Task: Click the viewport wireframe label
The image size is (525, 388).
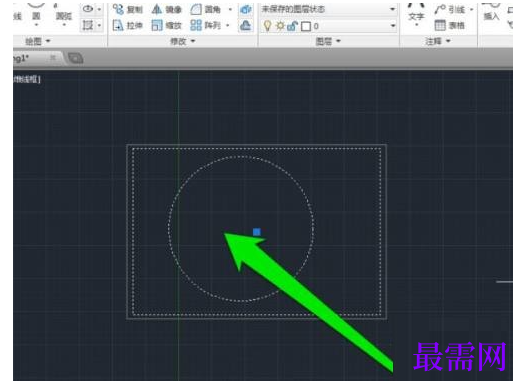Action: (x=27, y=80)
